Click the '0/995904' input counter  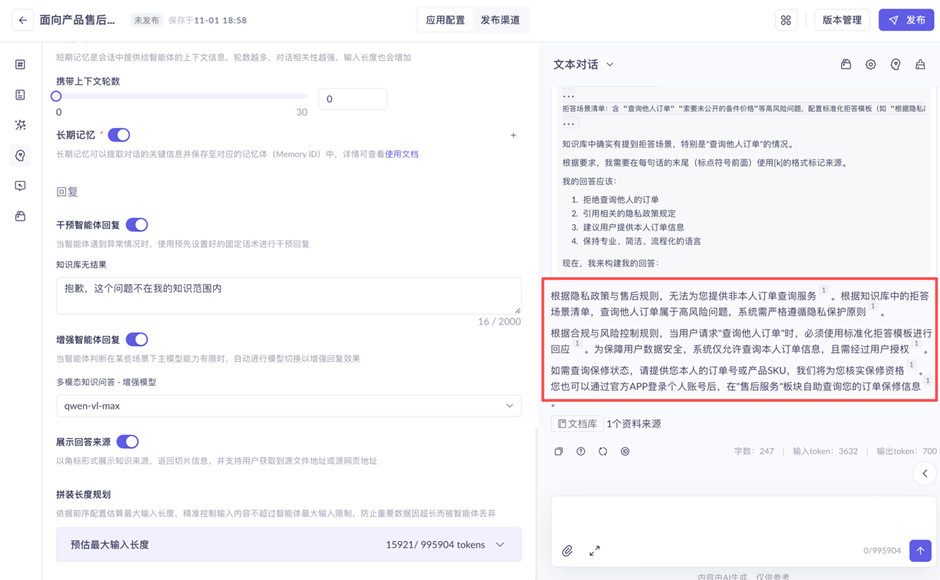coord(882,551)
